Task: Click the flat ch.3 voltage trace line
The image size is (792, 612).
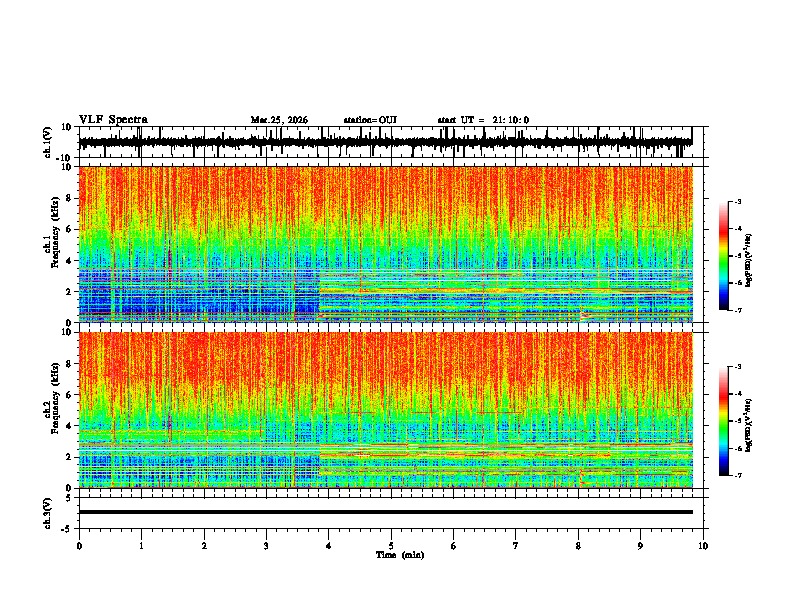Action: coord(386,512)
